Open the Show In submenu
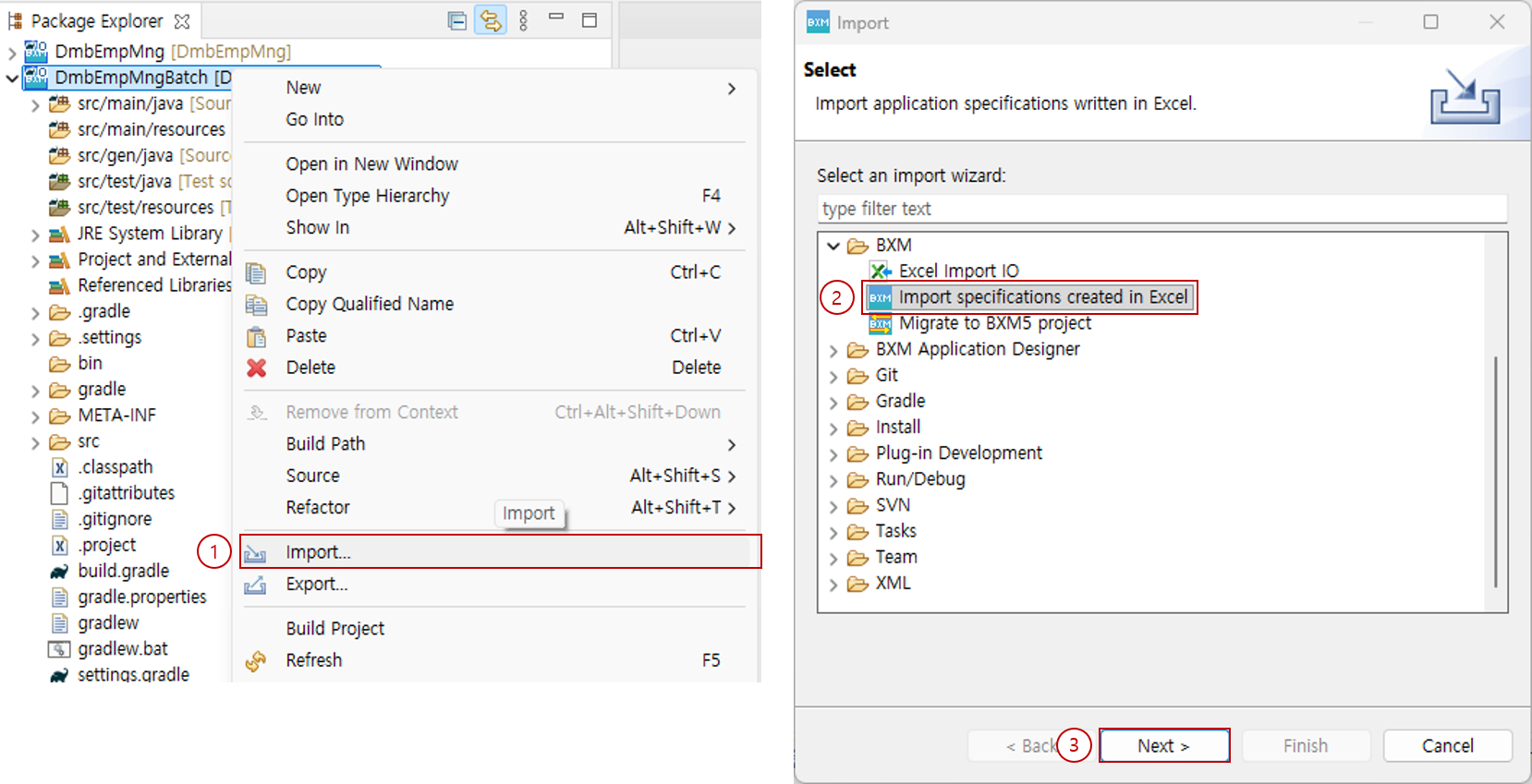This screenshot has width=1532, height=784. [x=494, y=227]
